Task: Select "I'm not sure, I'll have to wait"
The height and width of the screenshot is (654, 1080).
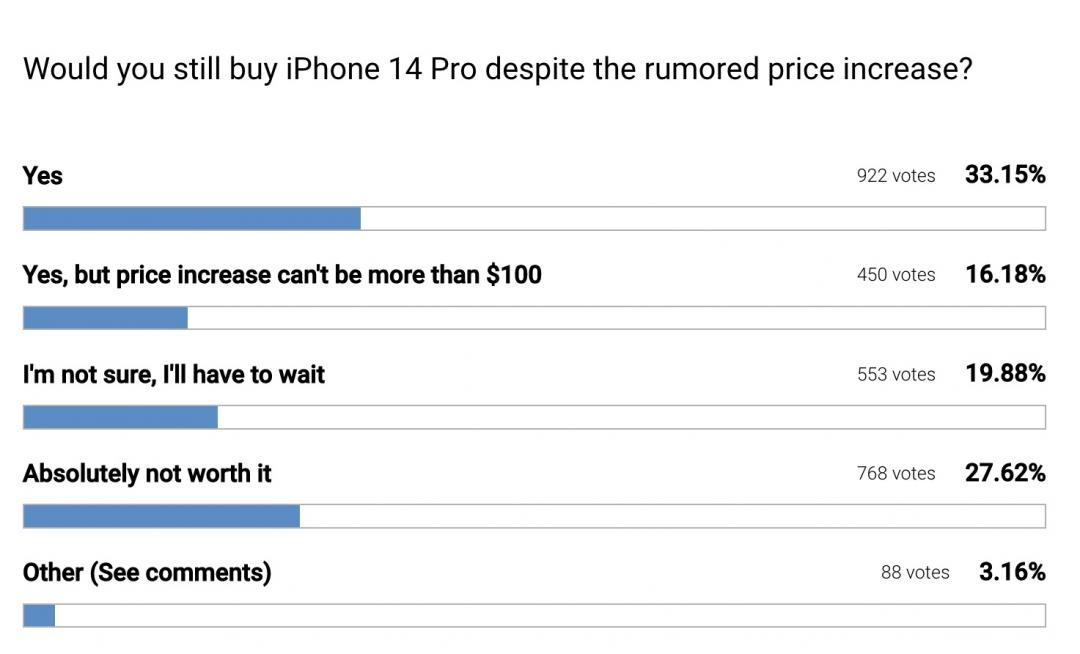Action: (174, 375)
